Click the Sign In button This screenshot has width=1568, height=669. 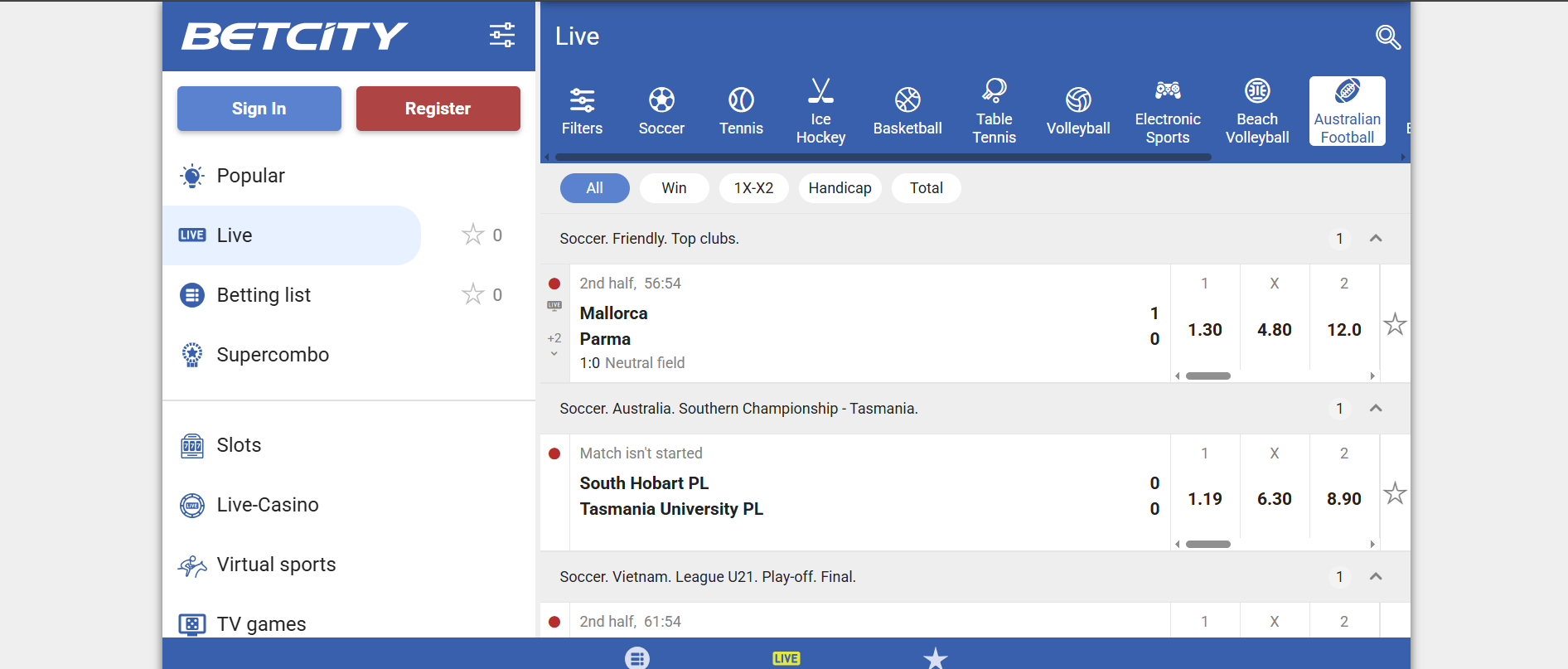coord(259,109)
